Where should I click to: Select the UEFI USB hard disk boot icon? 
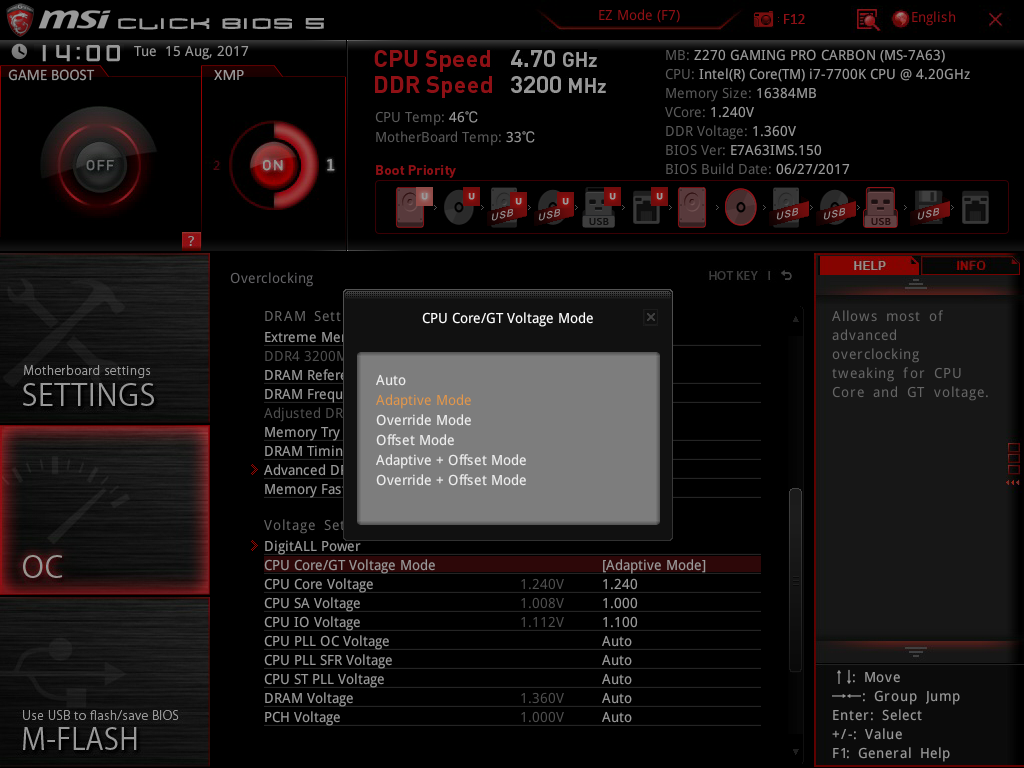(507, 208)
